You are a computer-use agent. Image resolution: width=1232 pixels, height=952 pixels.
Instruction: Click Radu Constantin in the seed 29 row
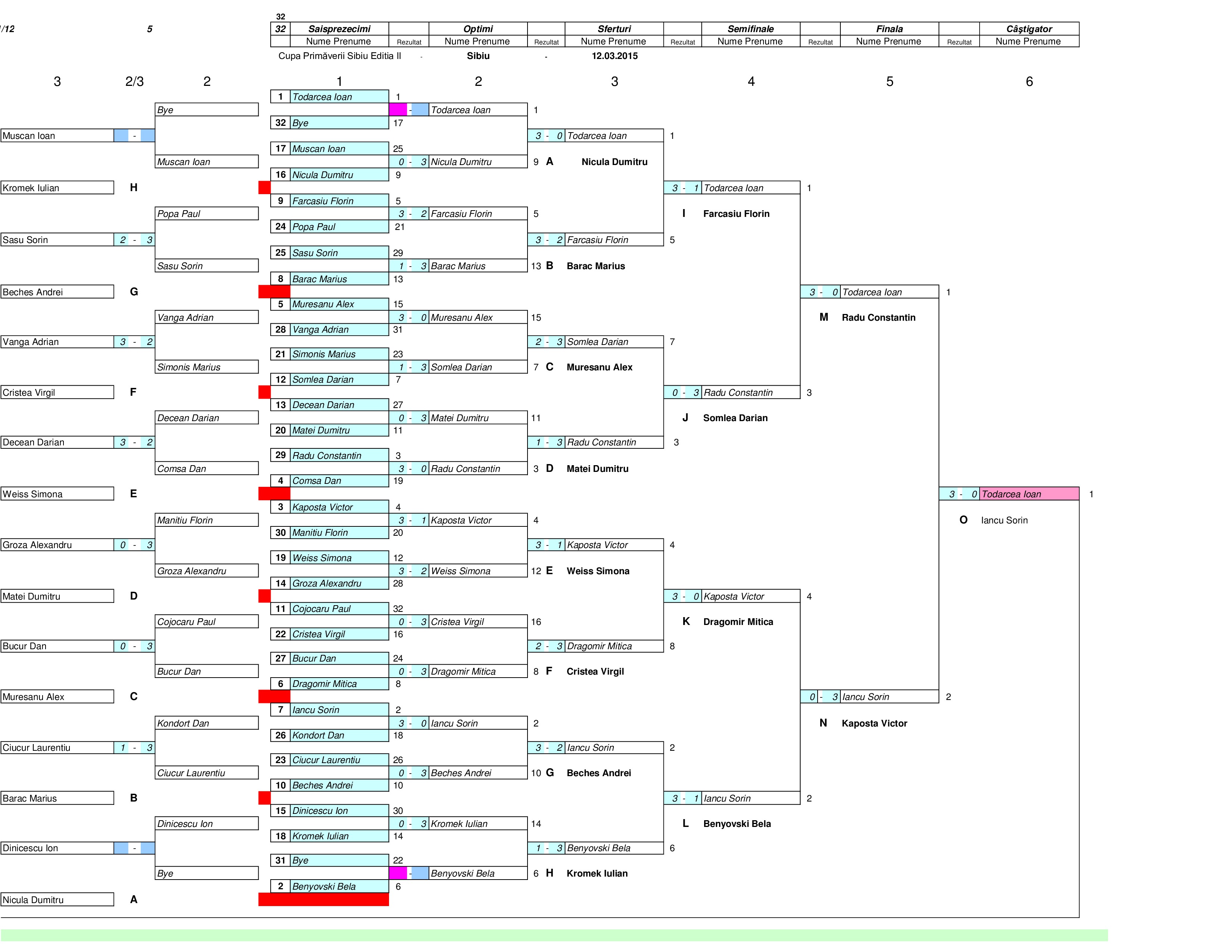[339, 455]
